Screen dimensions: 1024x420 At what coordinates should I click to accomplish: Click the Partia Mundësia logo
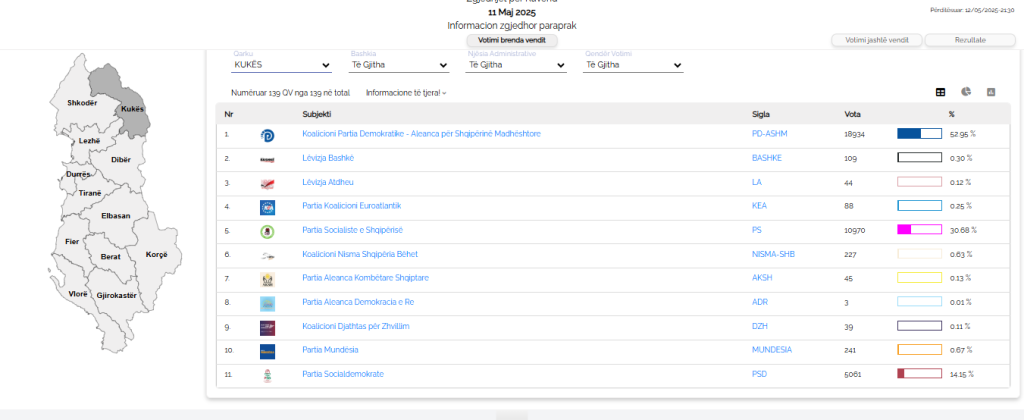click(x=267, y=351)
